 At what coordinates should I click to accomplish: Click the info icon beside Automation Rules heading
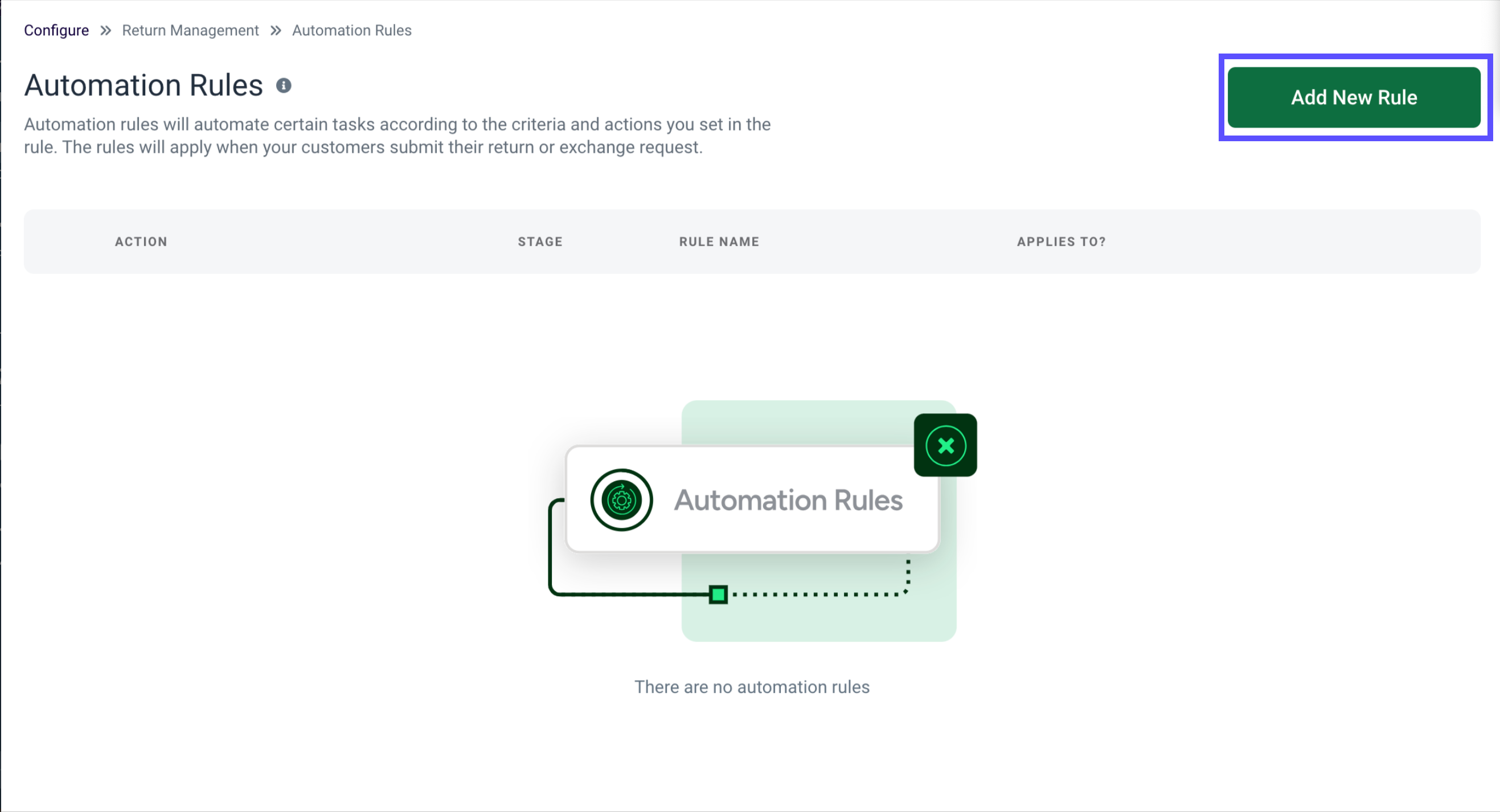click(284, 85)
